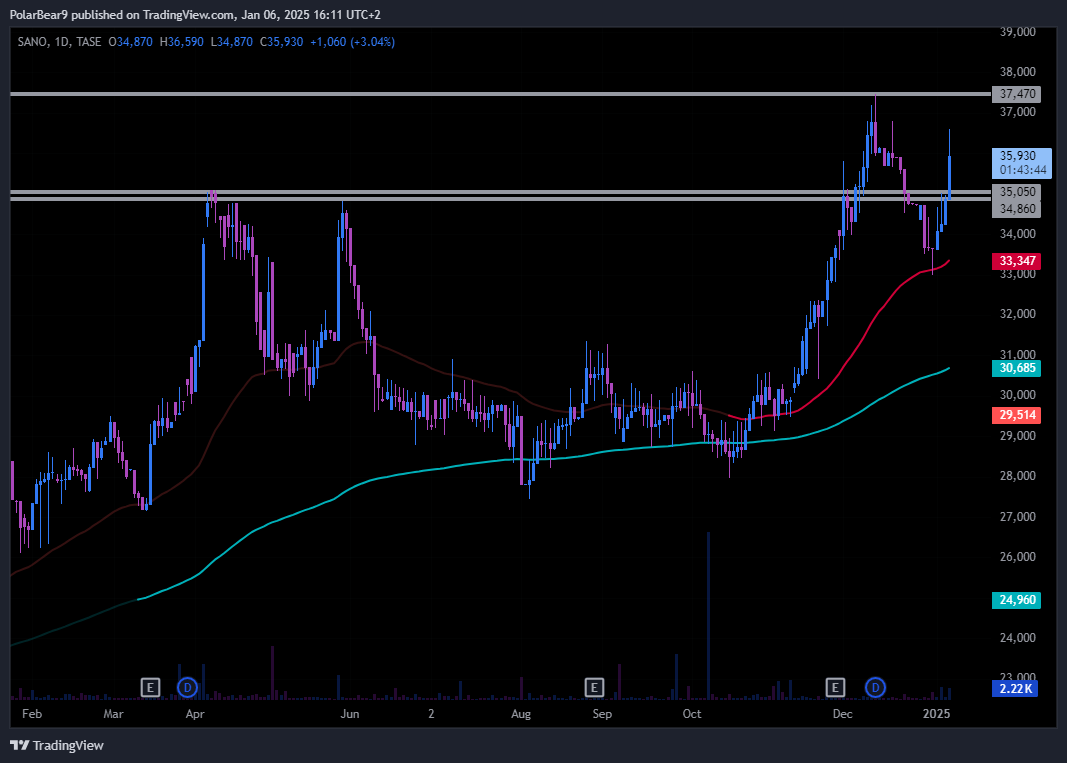Click the Mar label on time axis

point(114,714)
